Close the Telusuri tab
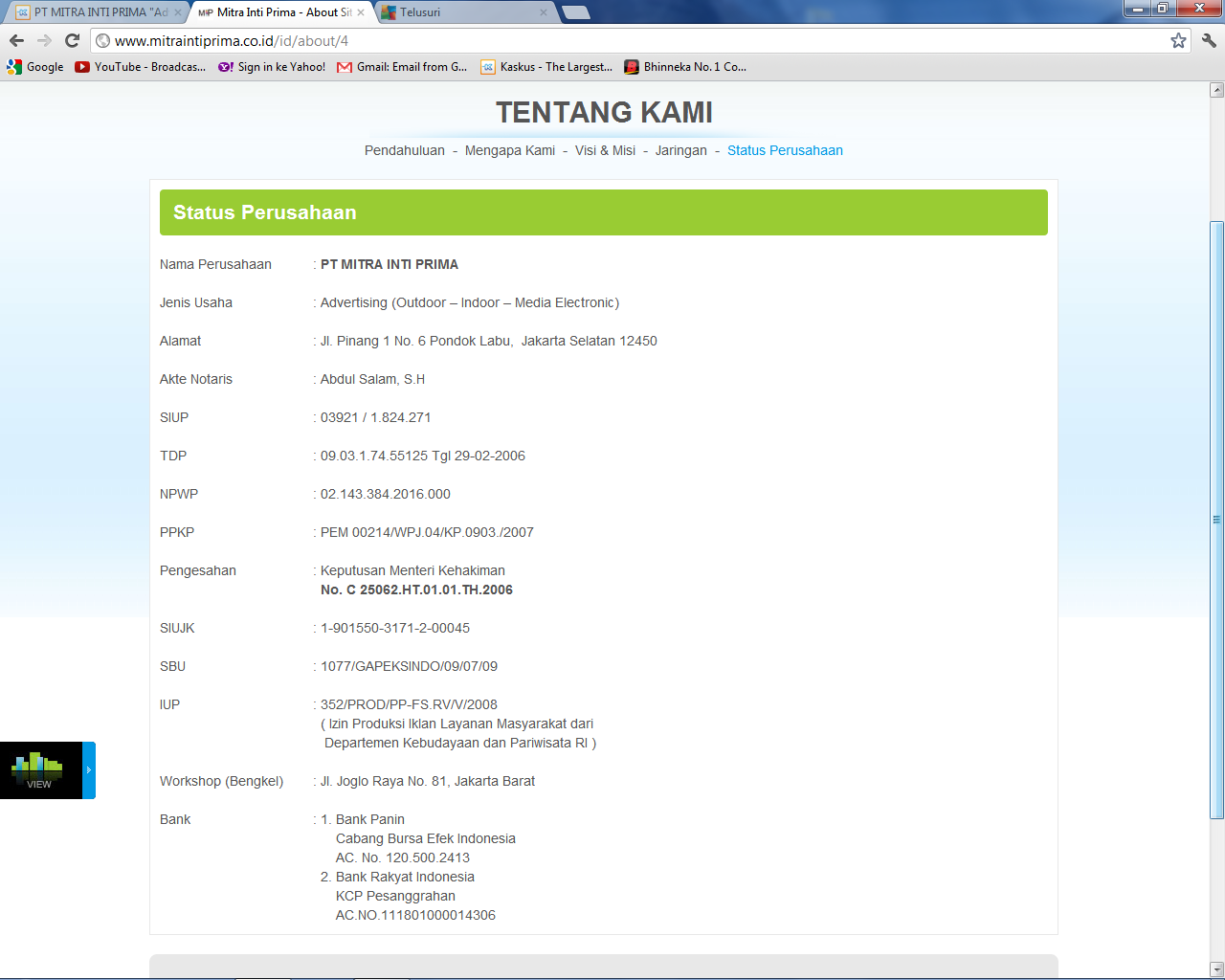 (544, 12)
